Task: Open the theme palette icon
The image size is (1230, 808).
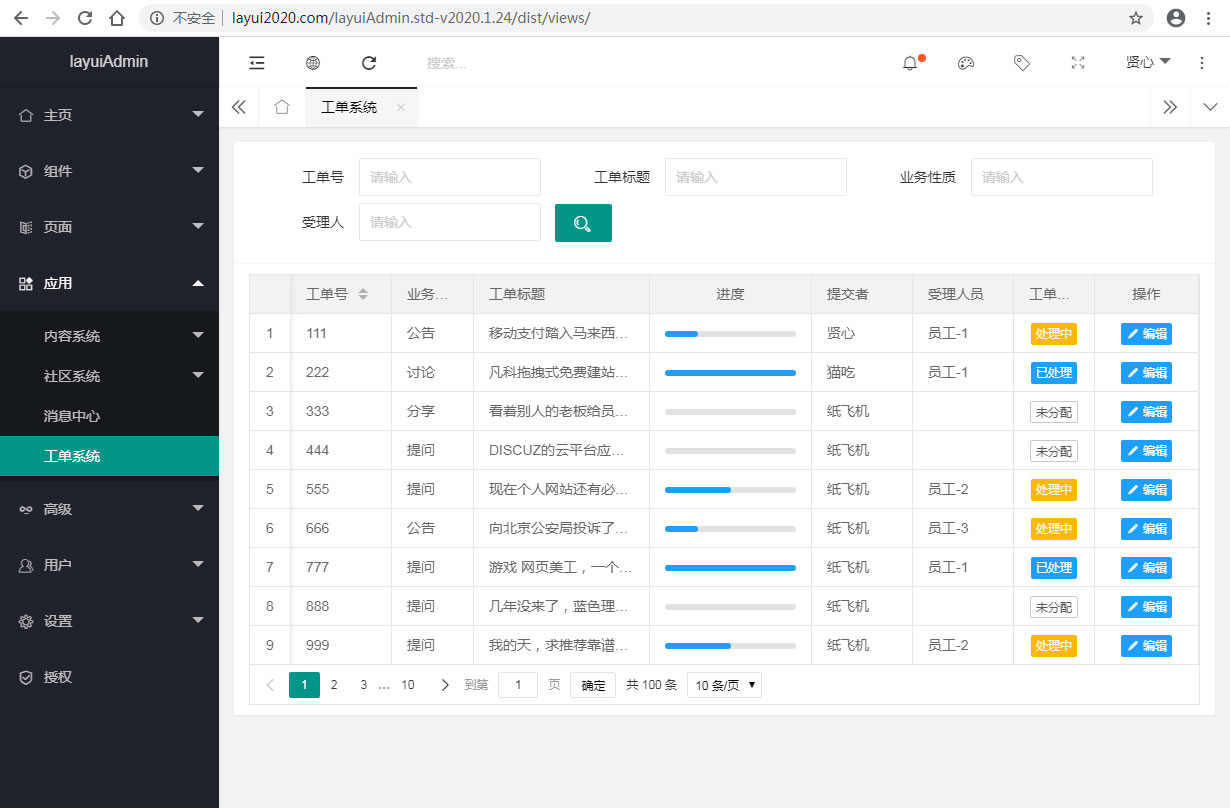Action: pyautogui.click(x=966, y=63)
